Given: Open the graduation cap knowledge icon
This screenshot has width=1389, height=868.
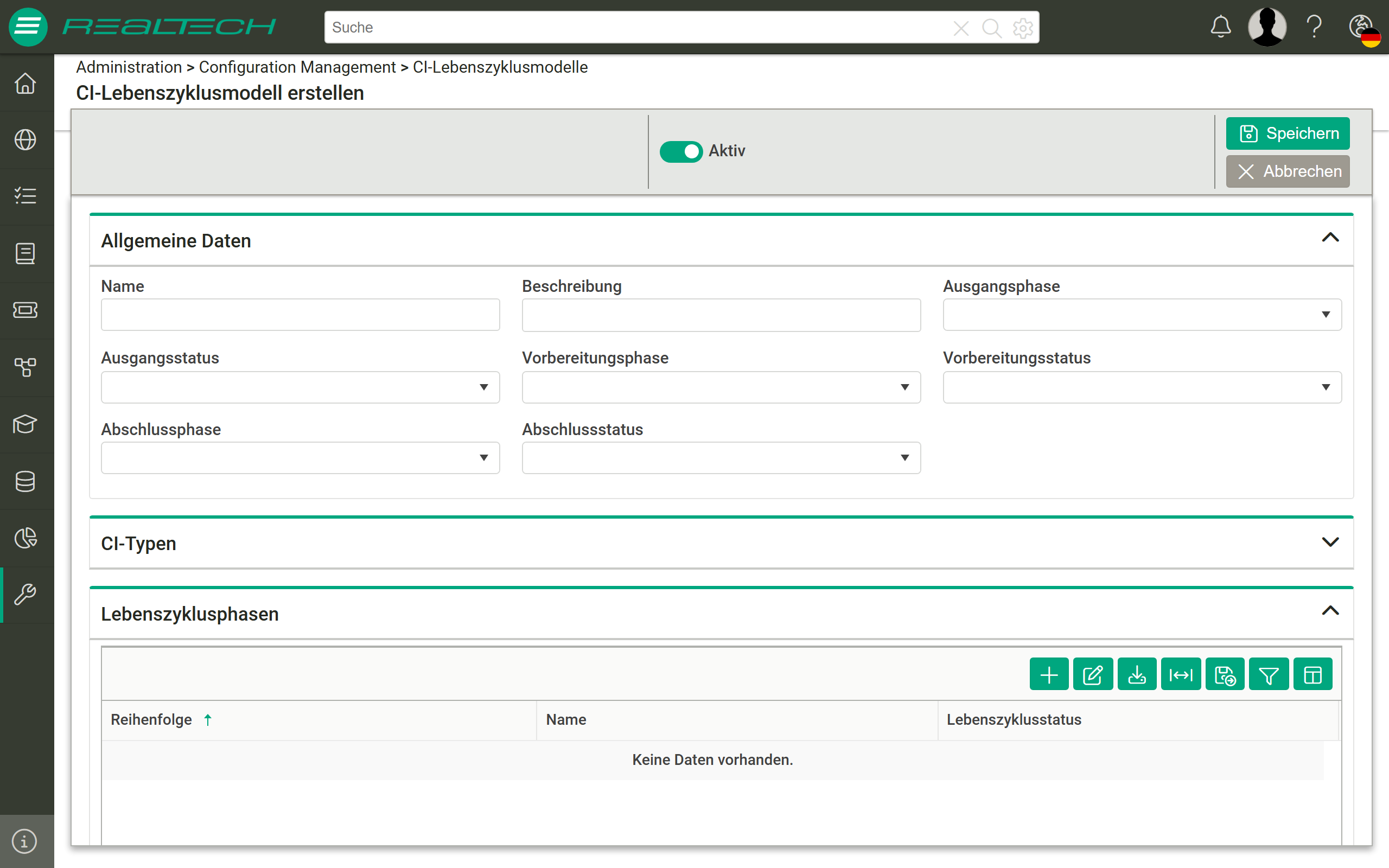Looking at the screenshot, I should 26,424.
